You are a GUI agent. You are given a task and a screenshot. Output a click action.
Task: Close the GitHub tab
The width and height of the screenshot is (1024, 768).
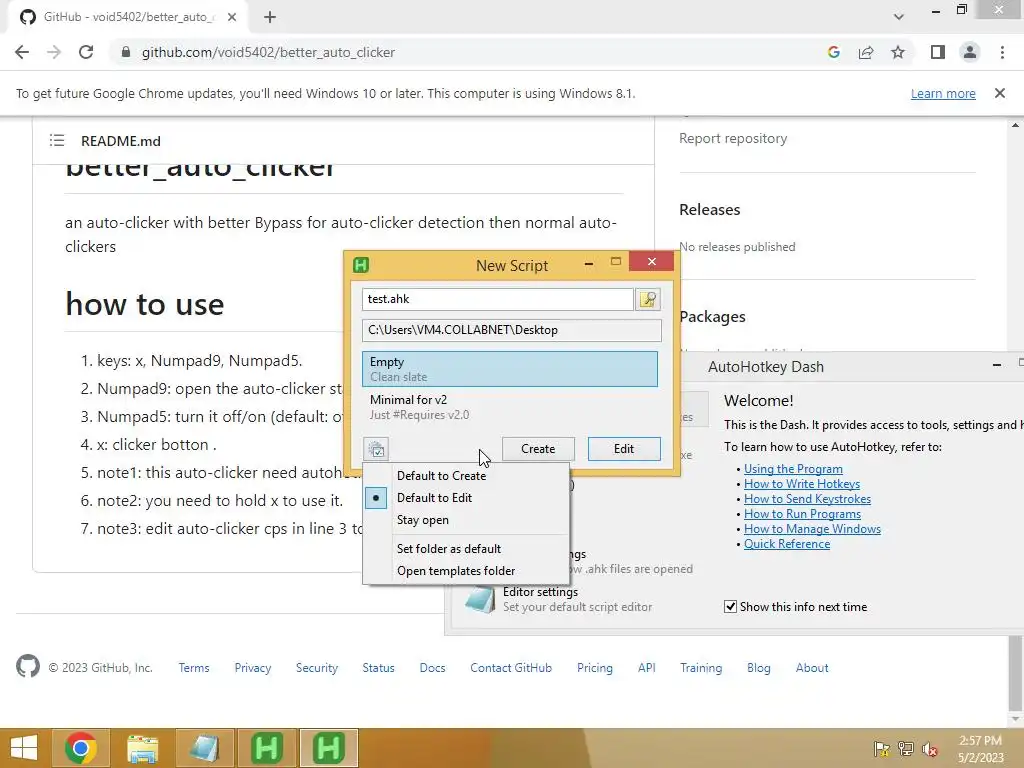coord(232,17)
